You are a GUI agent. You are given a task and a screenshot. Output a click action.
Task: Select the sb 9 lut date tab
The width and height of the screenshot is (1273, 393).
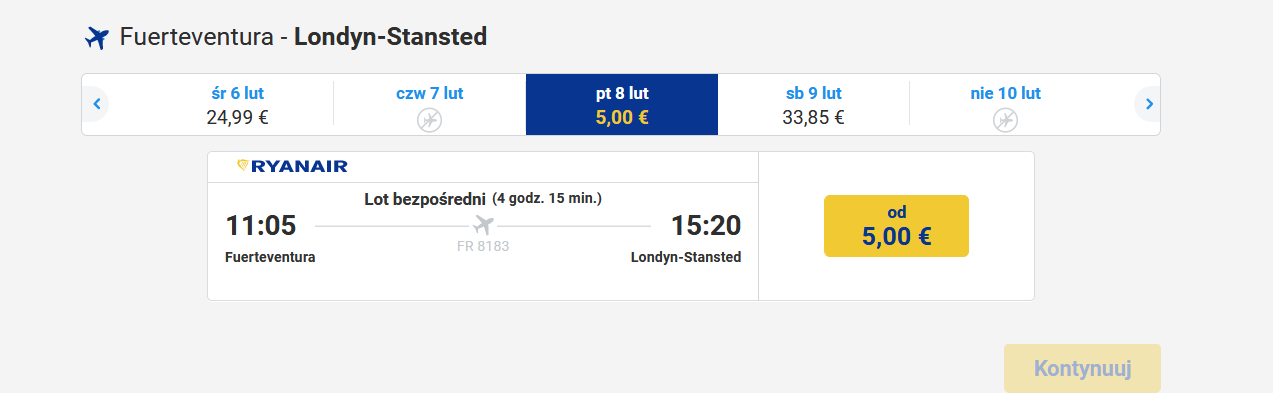814,105
